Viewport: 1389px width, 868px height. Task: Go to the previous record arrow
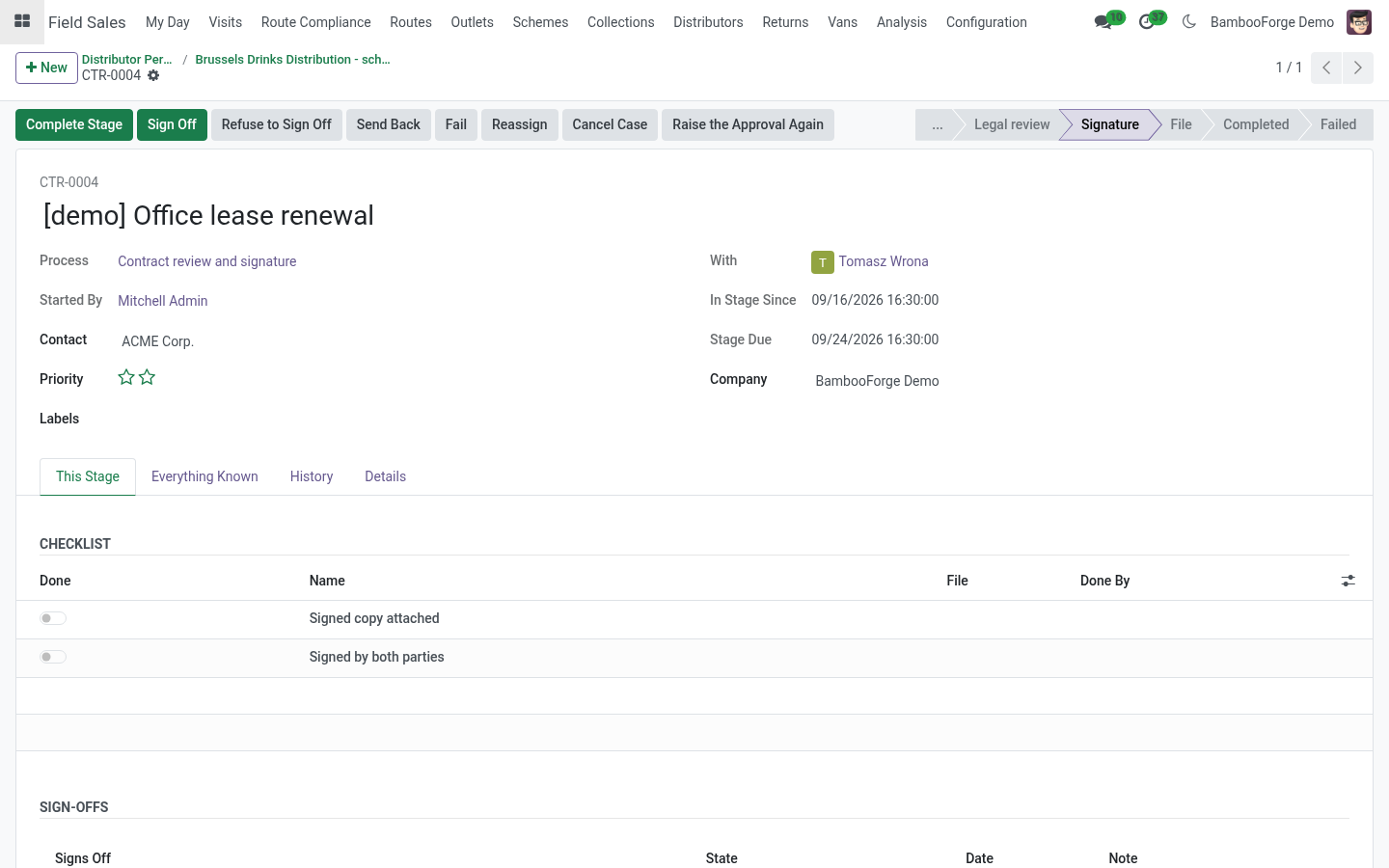pos(1326,68)
